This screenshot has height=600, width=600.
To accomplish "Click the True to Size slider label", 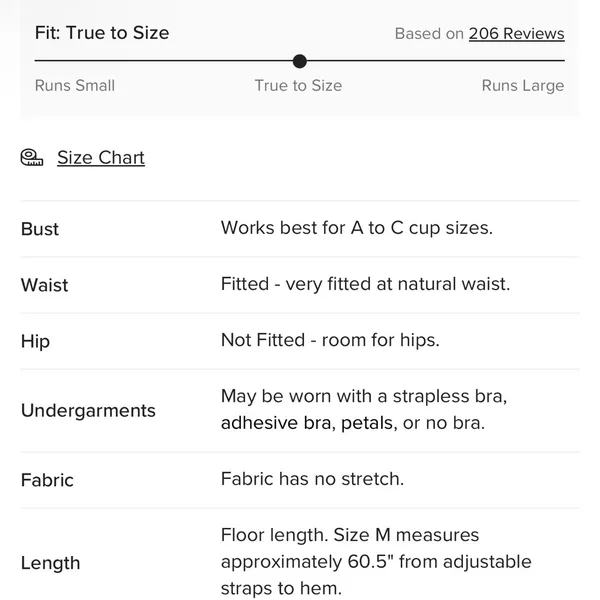I will [298, 85].
